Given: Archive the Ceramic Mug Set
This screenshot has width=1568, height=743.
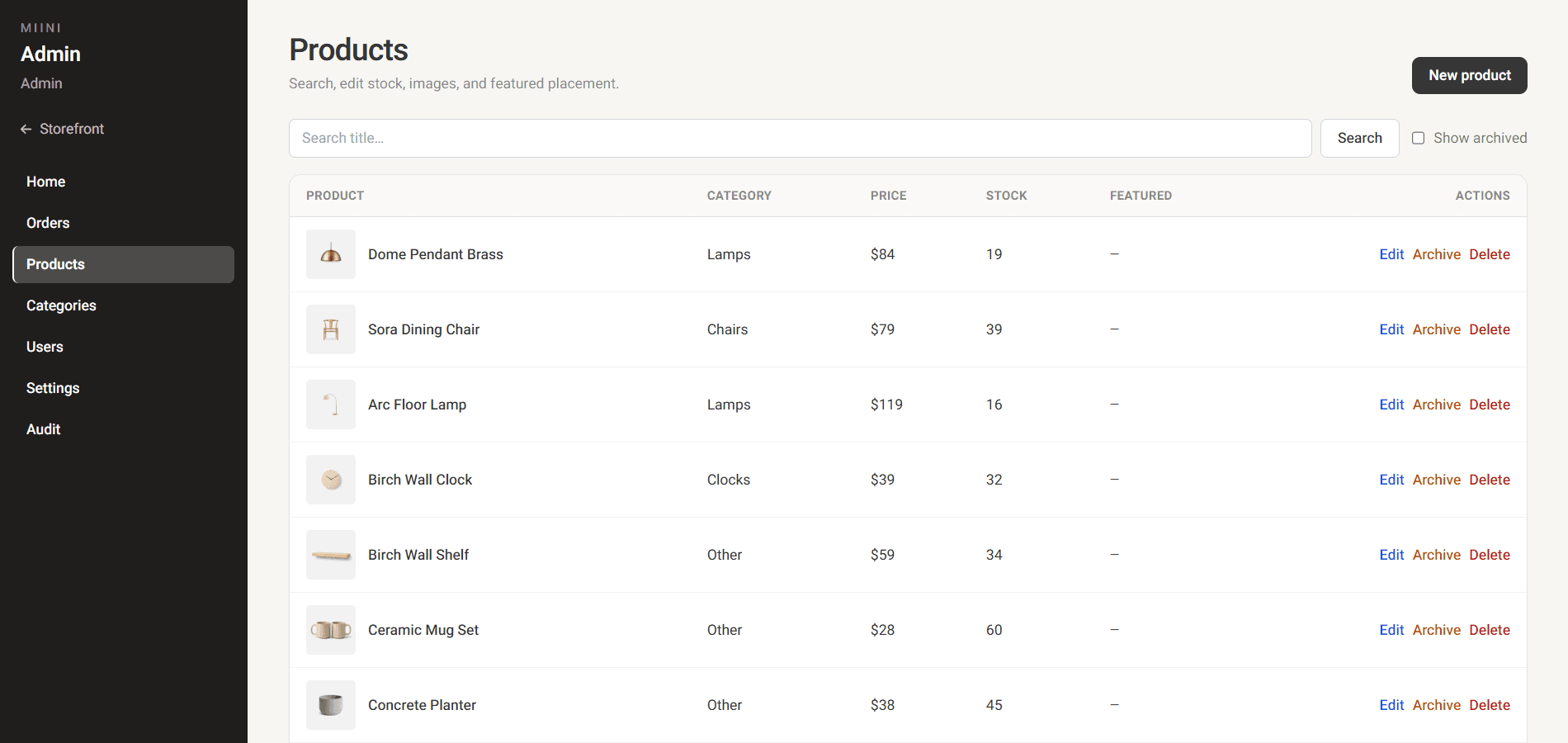Looking at the screenshot, I should pyautogui.click(x=1437, y=630).
